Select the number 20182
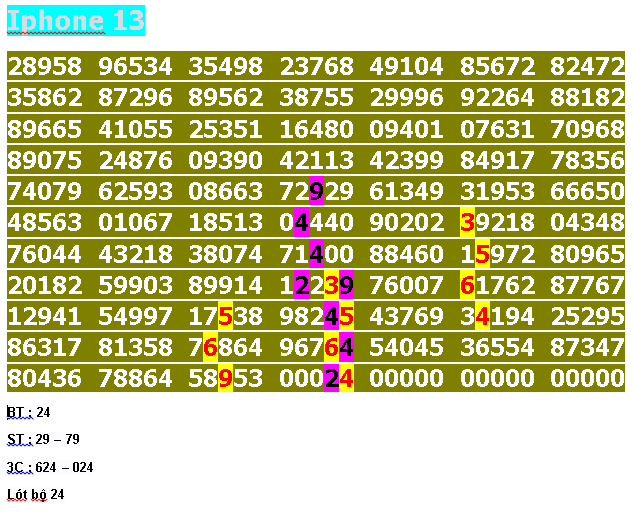 click(45, 285)
